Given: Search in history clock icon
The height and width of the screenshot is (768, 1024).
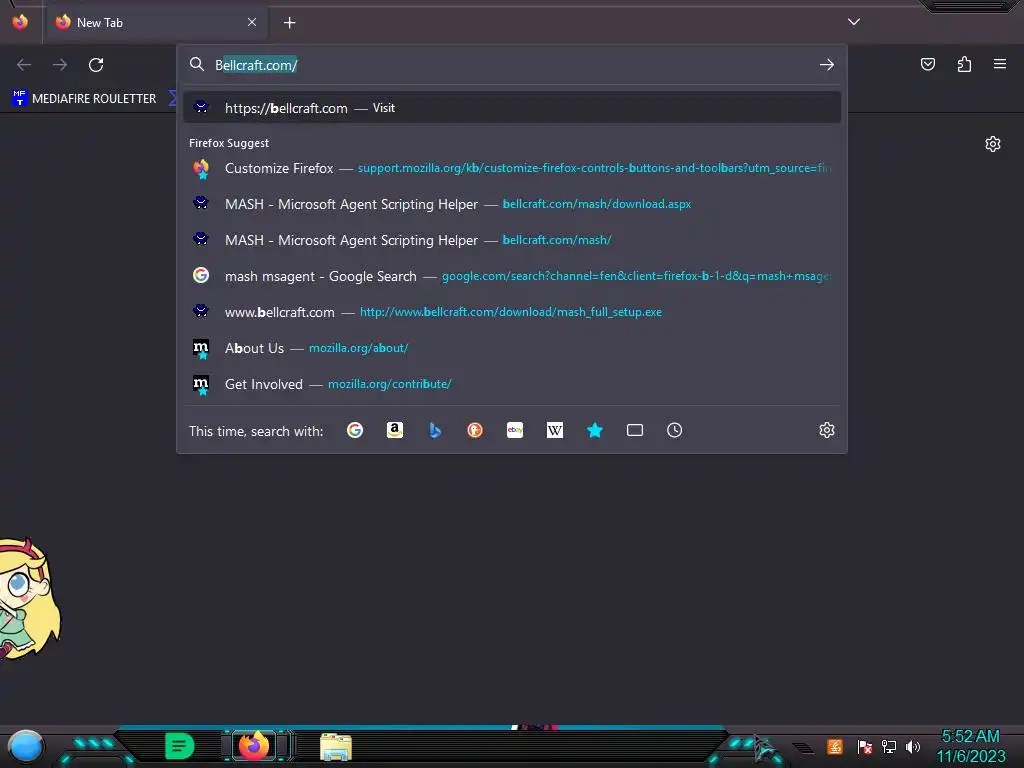Looking at the screenshot, I should [675, 430].
